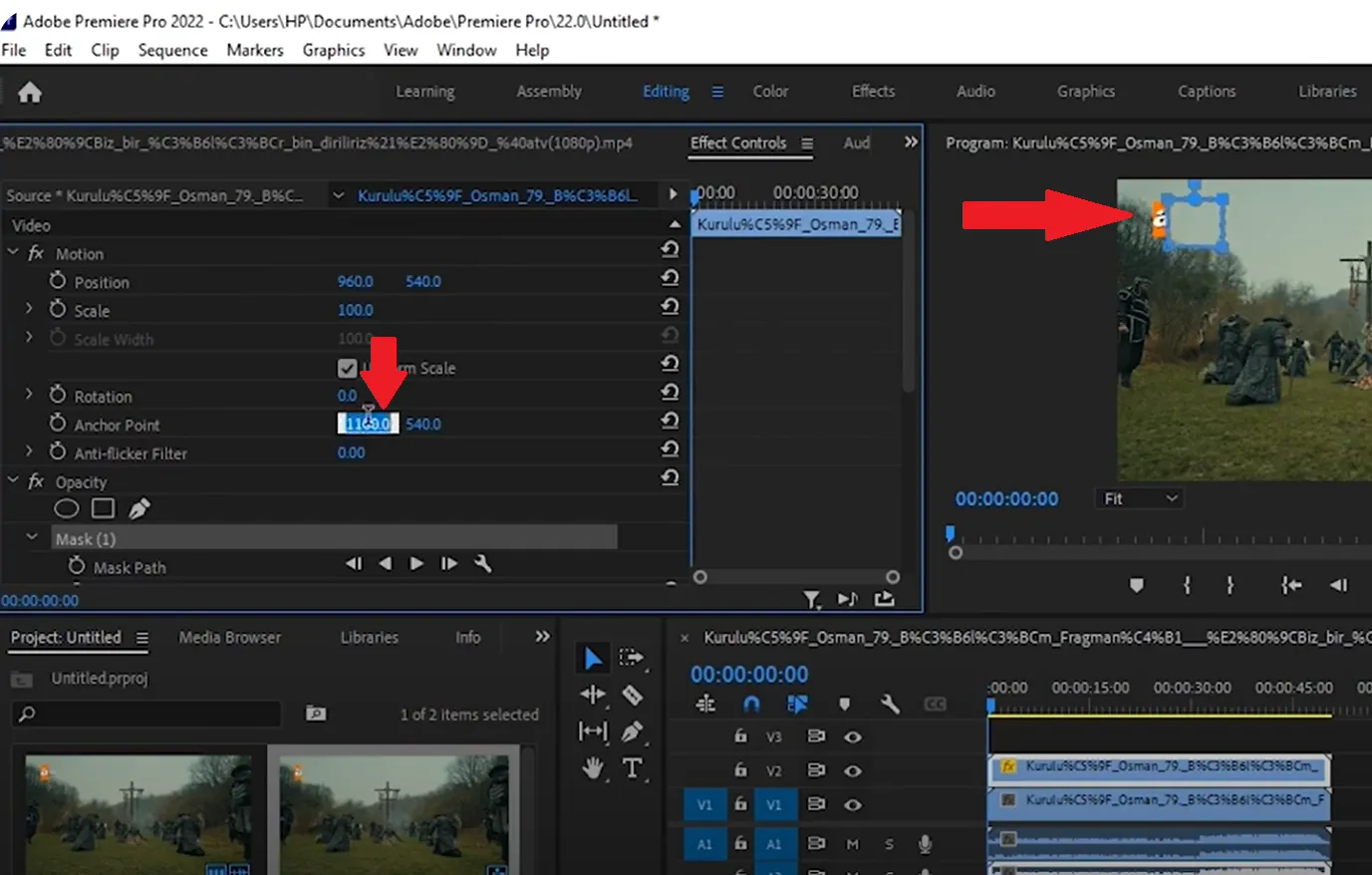Open the Sequence menu
The image size is (1372, 875).
click(x=172, y=50)
